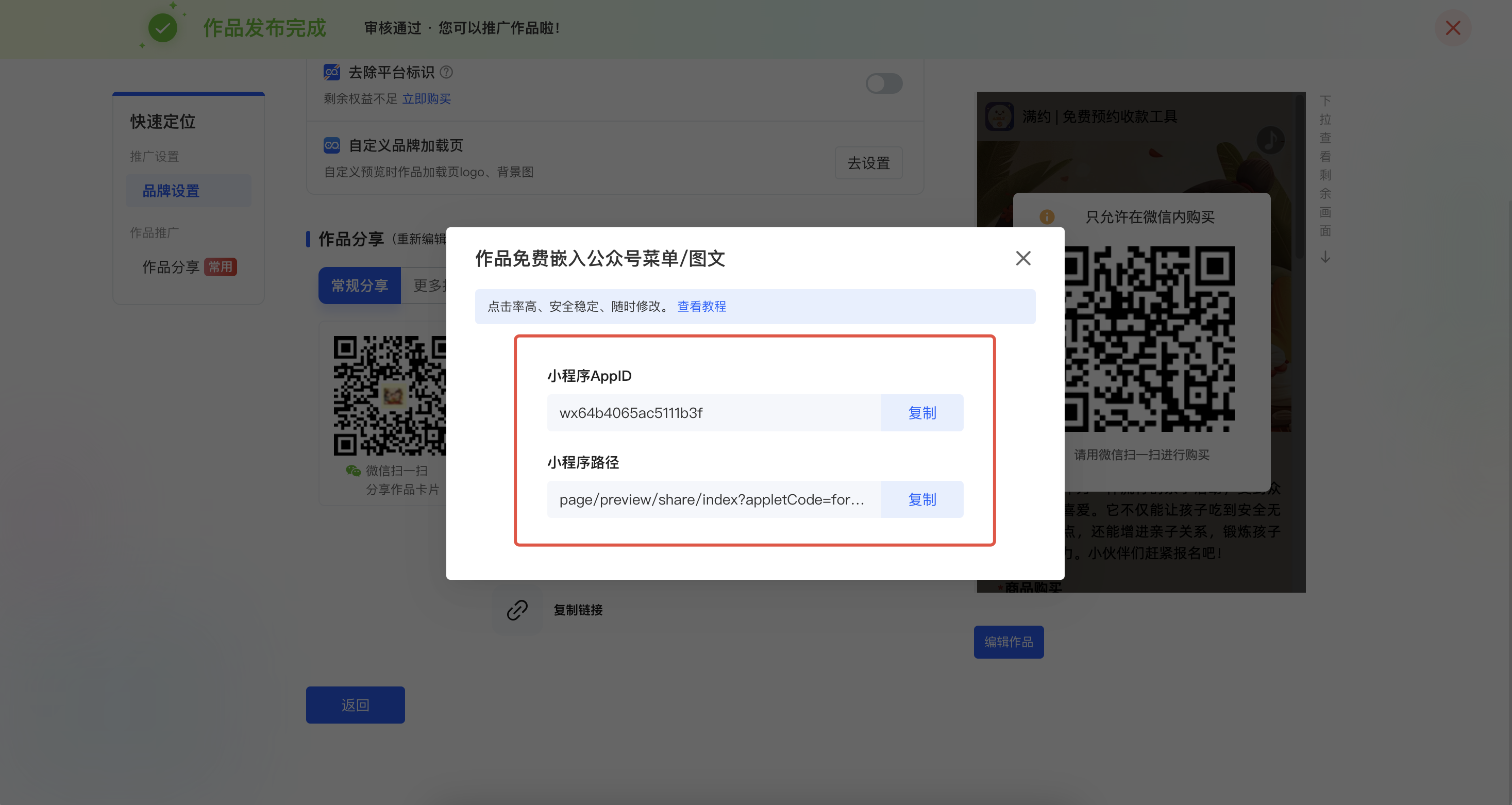Viewport: 1512px width, 805px height.
Task: Click the green checkmark success icon
Action: tap(162, 28)
